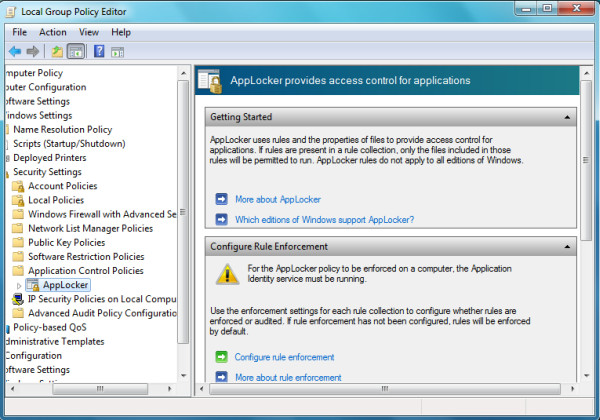Image resolution: width=600 pixels, height=420 pixels.
Task: Select Security Settings tree item
Action: 47,172
